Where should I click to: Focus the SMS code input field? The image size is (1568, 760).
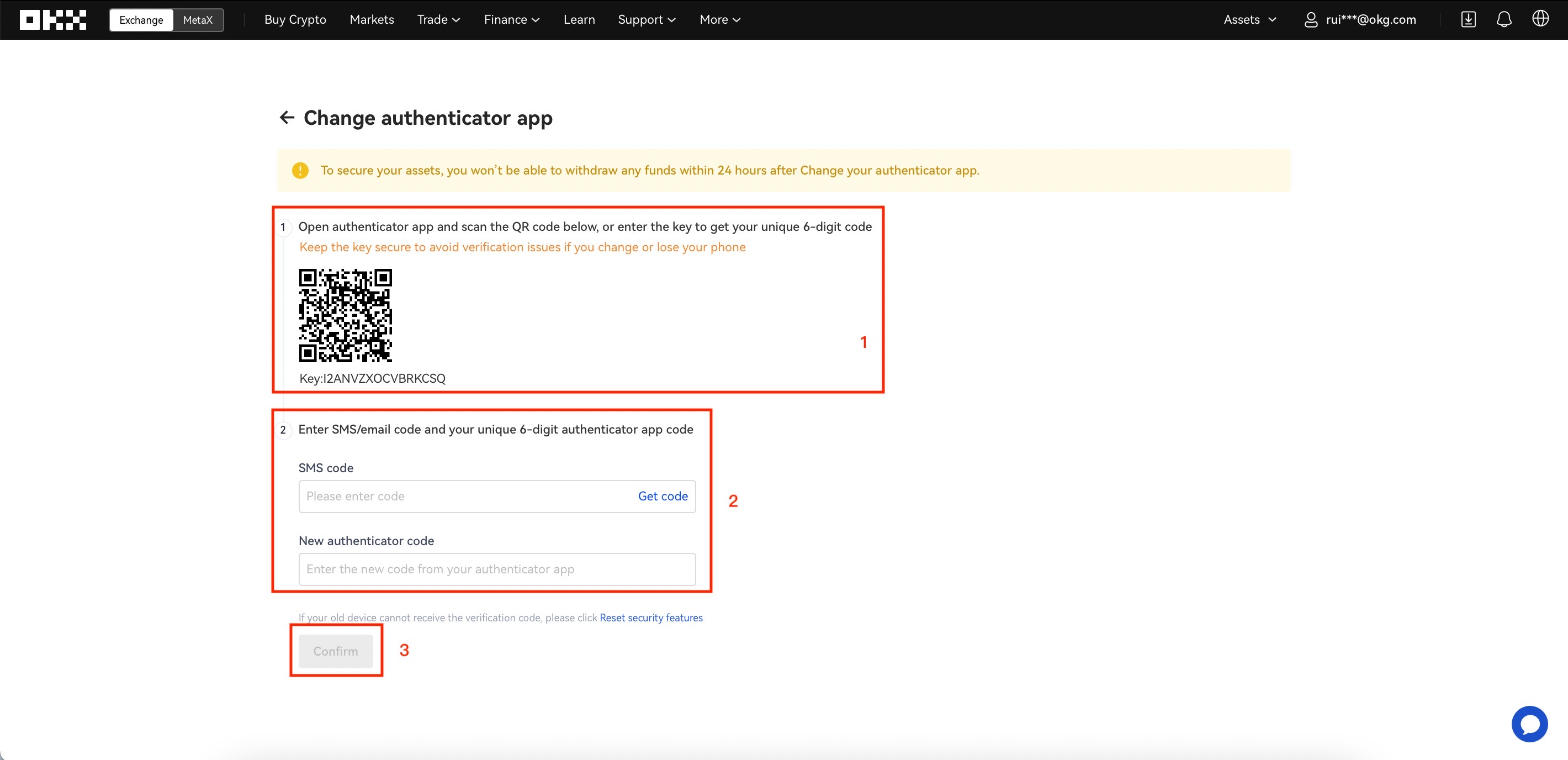pos(497,497)
